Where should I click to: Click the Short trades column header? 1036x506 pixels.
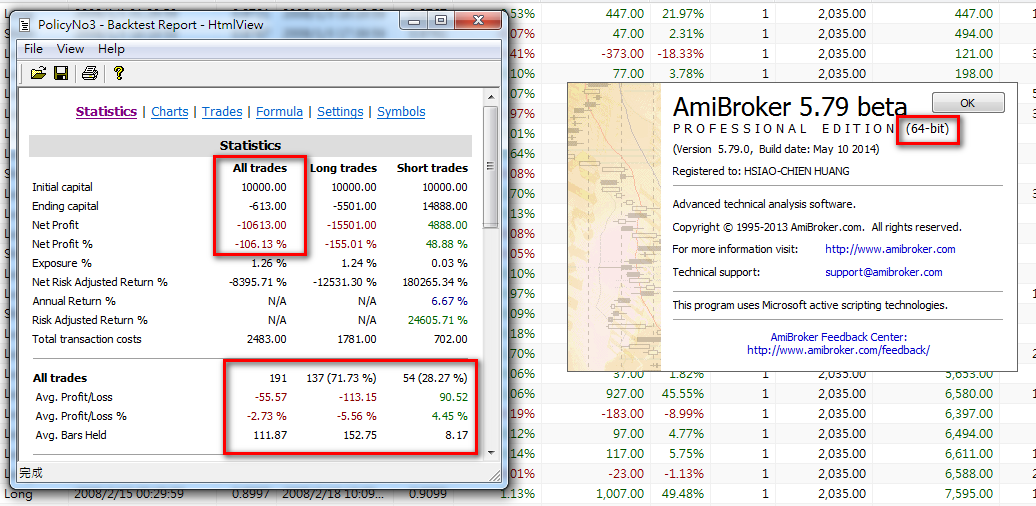pyautogui.click(x=432, y=168)
